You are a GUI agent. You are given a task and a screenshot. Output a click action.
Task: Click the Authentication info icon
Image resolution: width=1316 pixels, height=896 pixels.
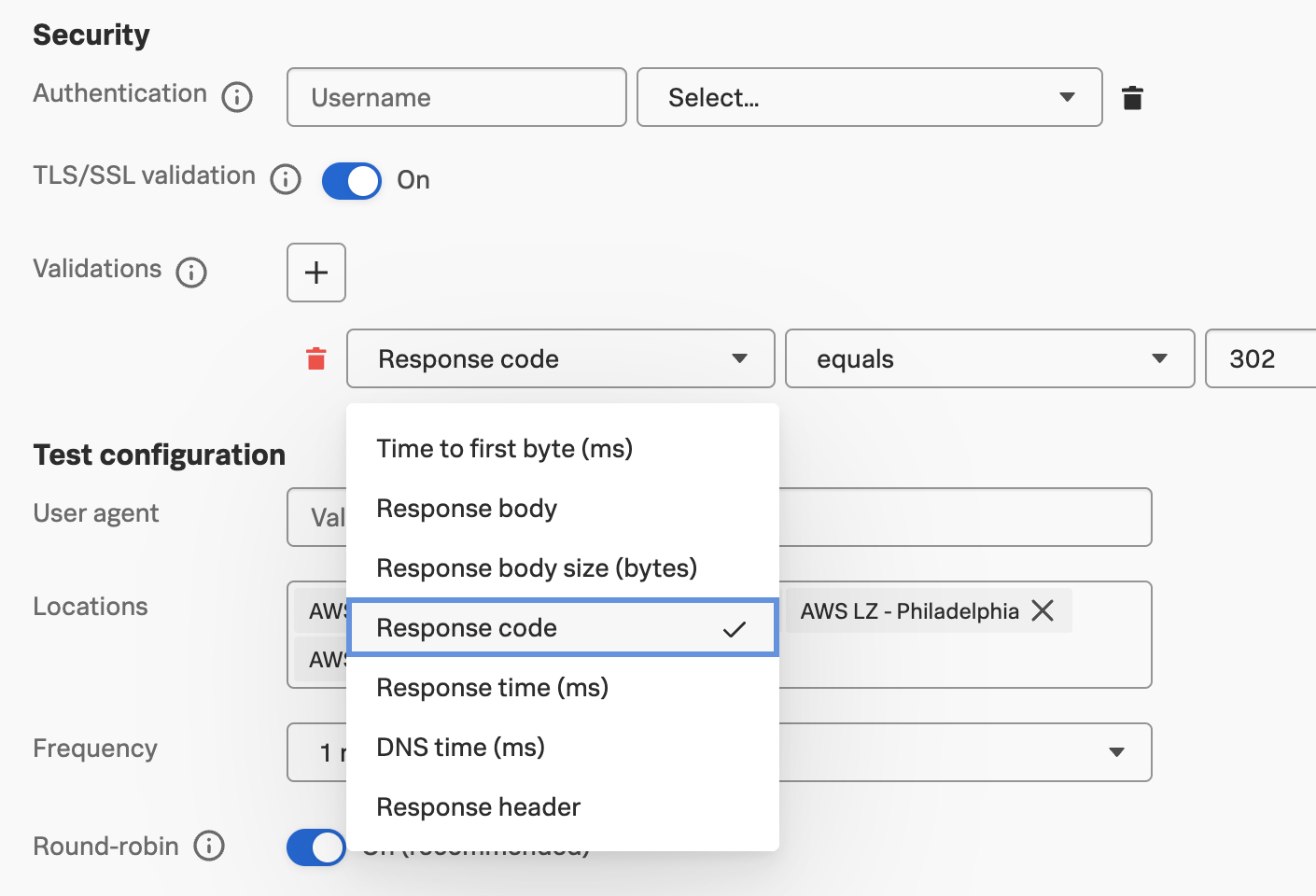point(237,96)
